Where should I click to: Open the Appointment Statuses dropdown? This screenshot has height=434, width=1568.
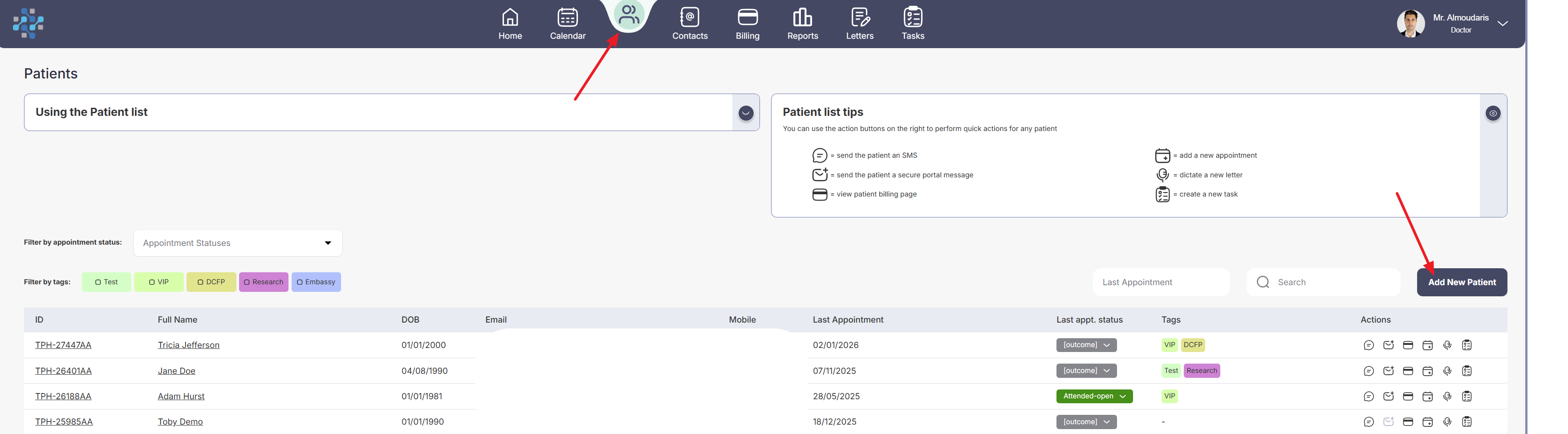[237, 243]
